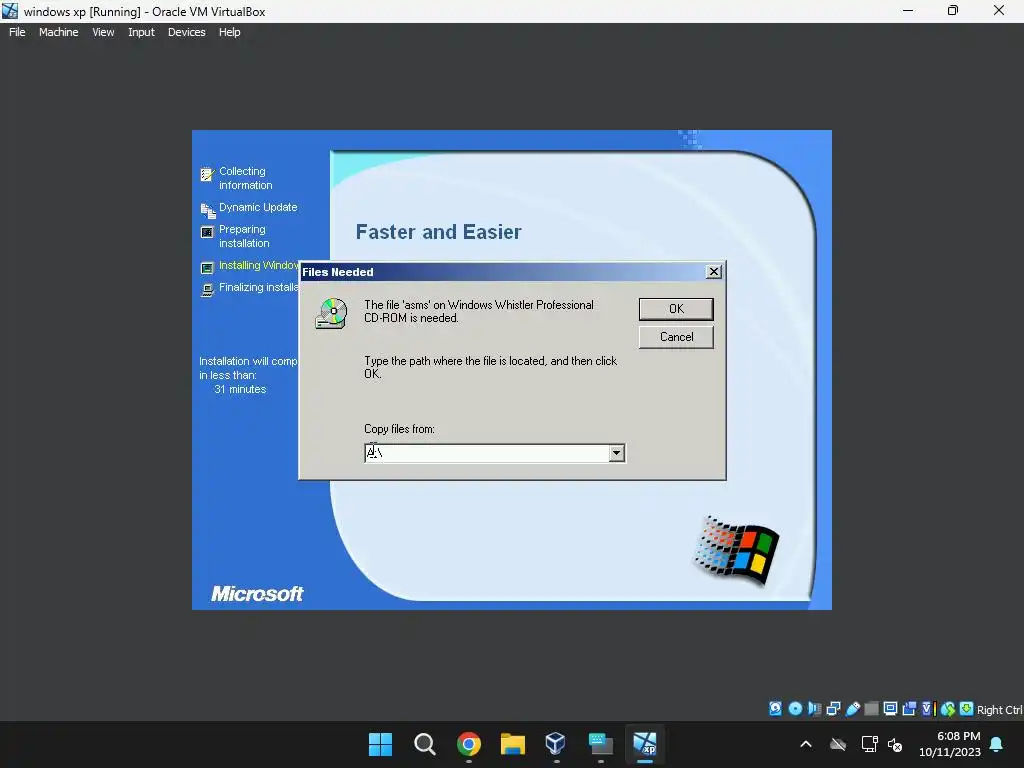Click the shared folders indicator icon
This screenshot has width=1024, height=768.
point(871,709)
